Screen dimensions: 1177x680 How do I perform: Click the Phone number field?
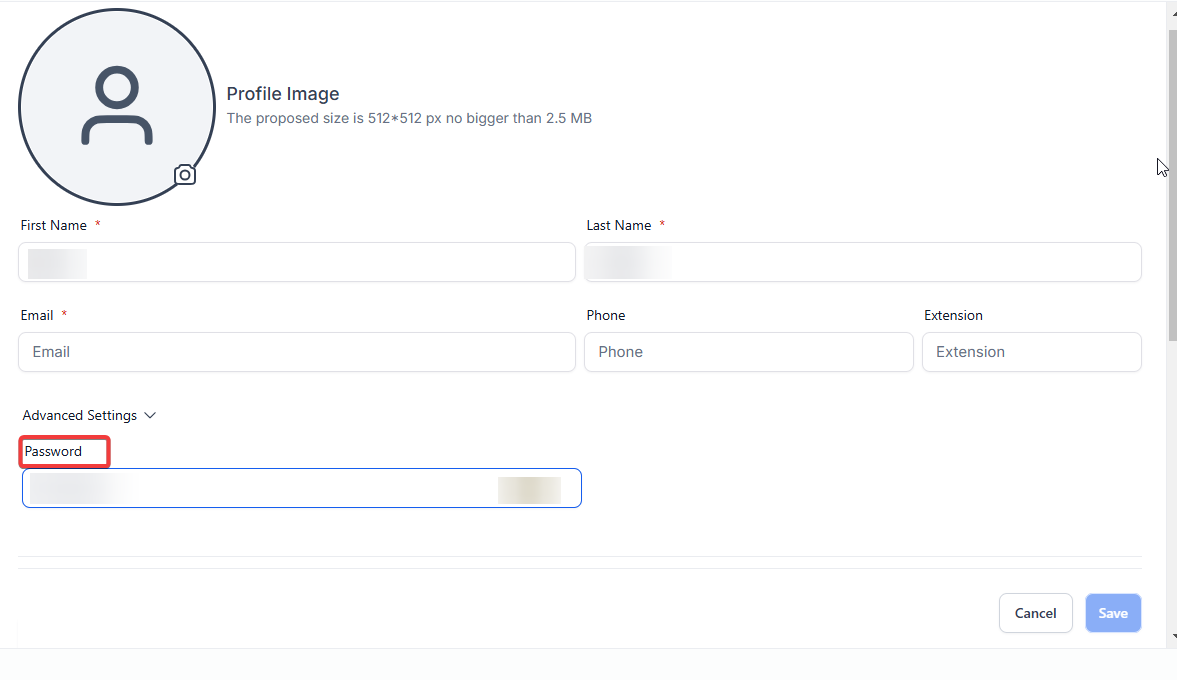748,352
